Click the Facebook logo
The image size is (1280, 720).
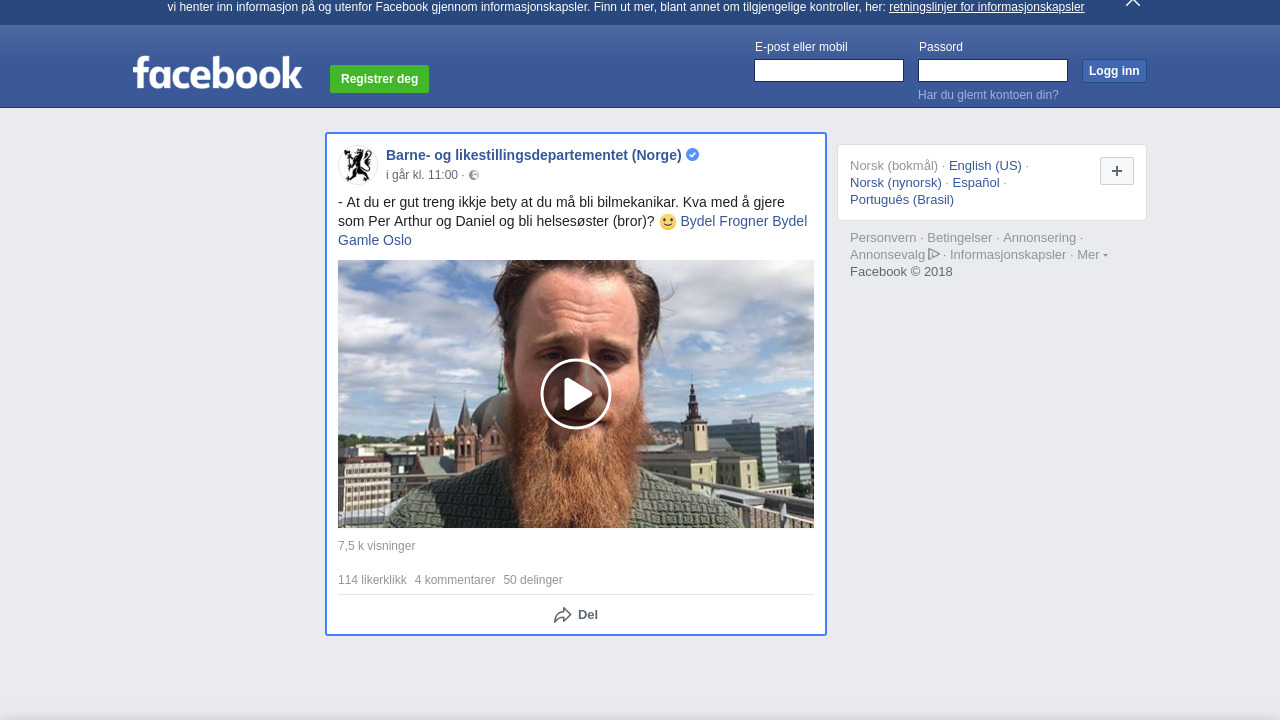217,73
